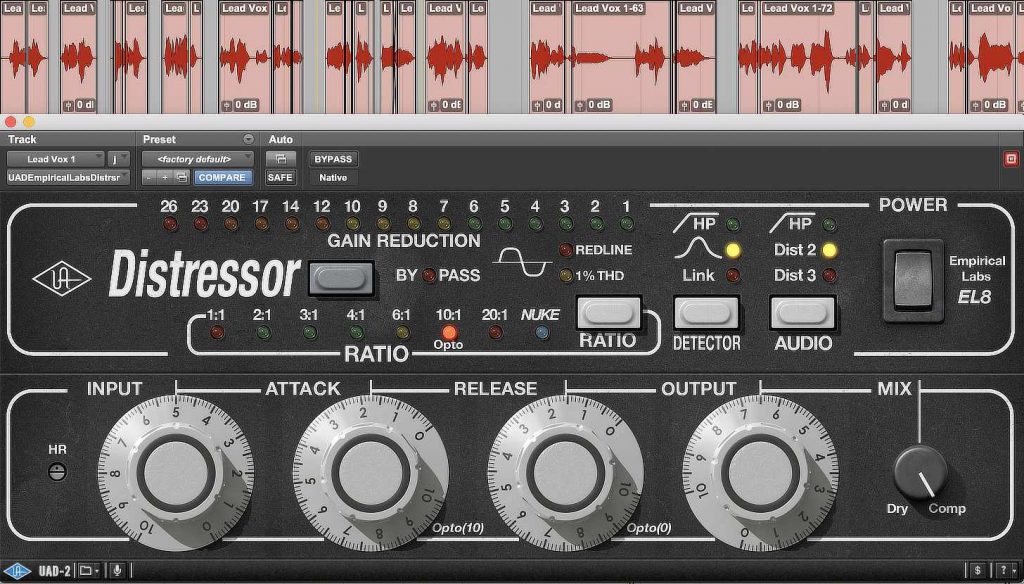Viewport: 1024px width, 584px height.
Task: Toggle SAFE mode in the Auto section
Action: click(x=280, y=178)
